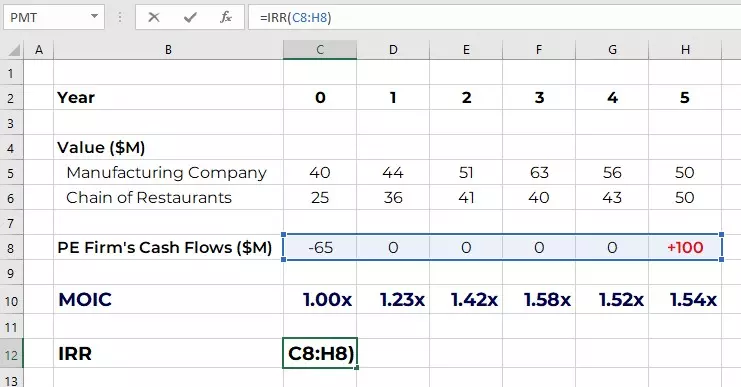Click the 'Manufacturing Company' cell
The image size is (741, 387).
168,172
